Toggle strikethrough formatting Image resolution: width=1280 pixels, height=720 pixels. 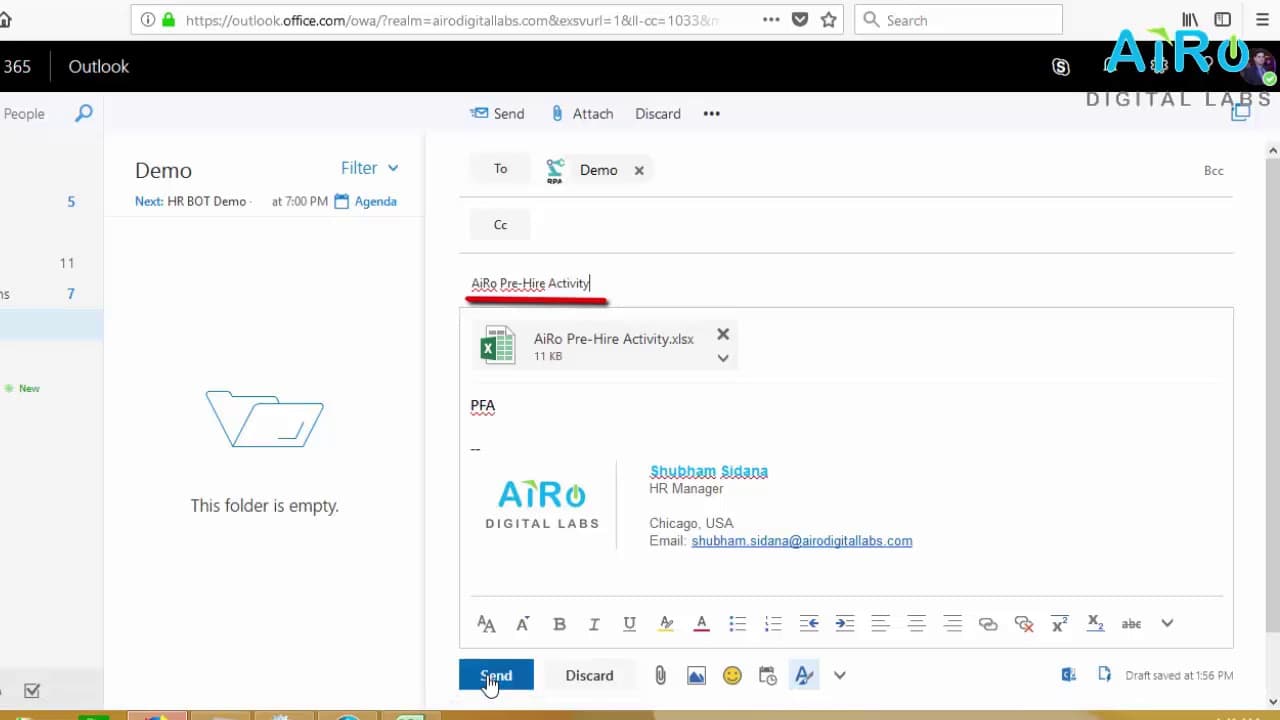click(x=1131, y=624)
